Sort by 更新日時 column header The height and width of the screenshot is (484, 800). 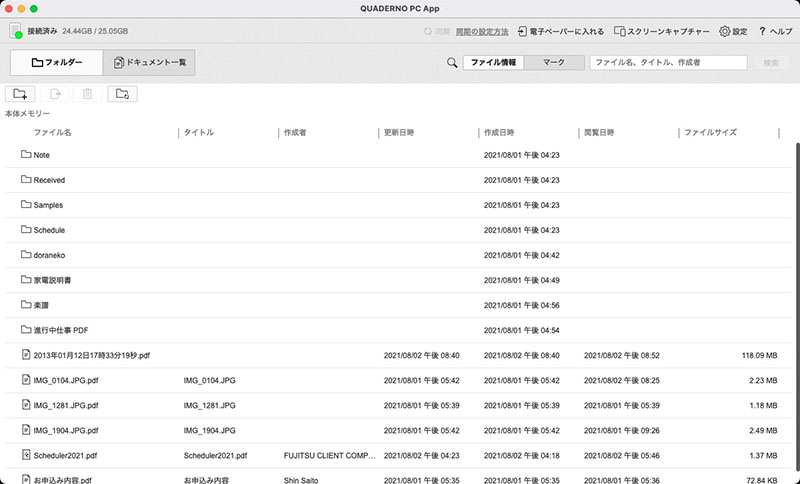click(x=399, y=133)
